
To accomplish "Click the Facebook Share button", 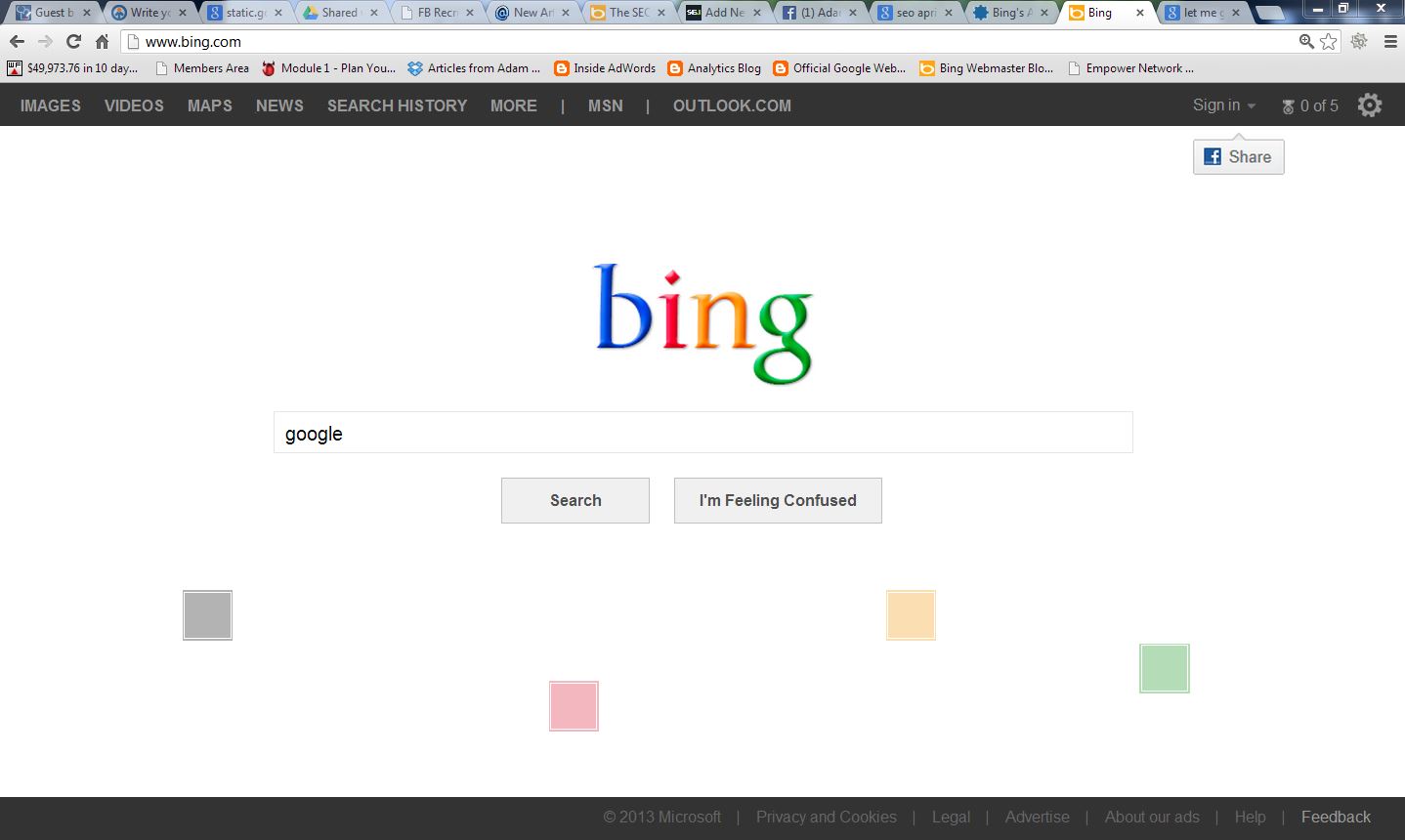I will 1239,157.
